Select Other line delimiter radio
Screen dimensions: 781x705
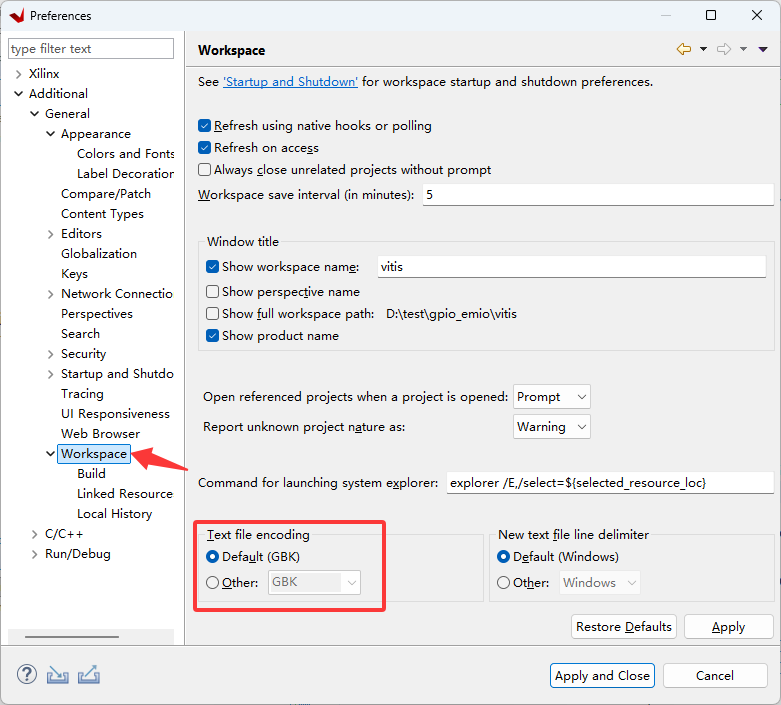[x=503, y=582]
